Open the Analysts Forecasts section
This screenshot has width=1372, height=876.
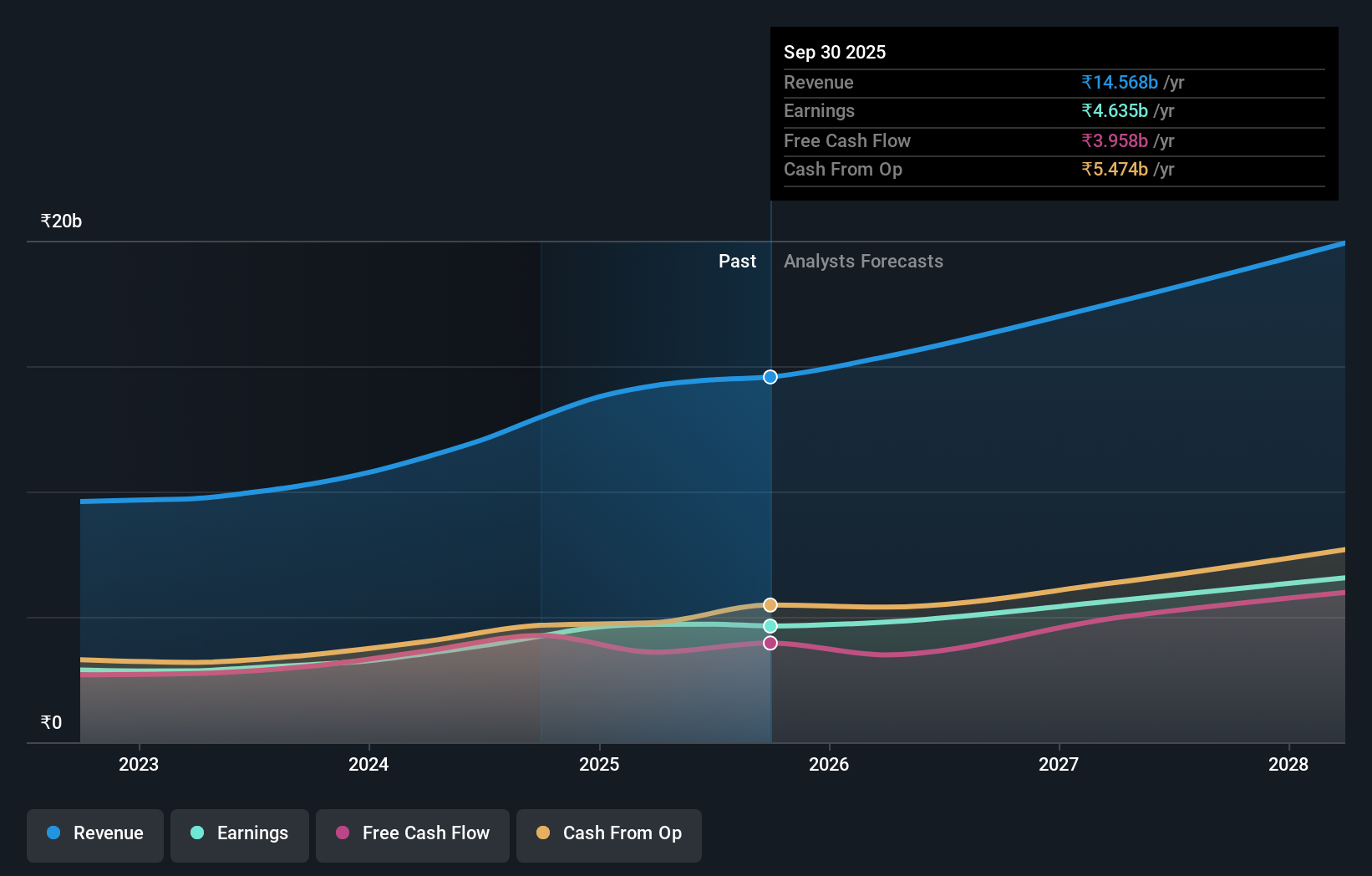863,261
